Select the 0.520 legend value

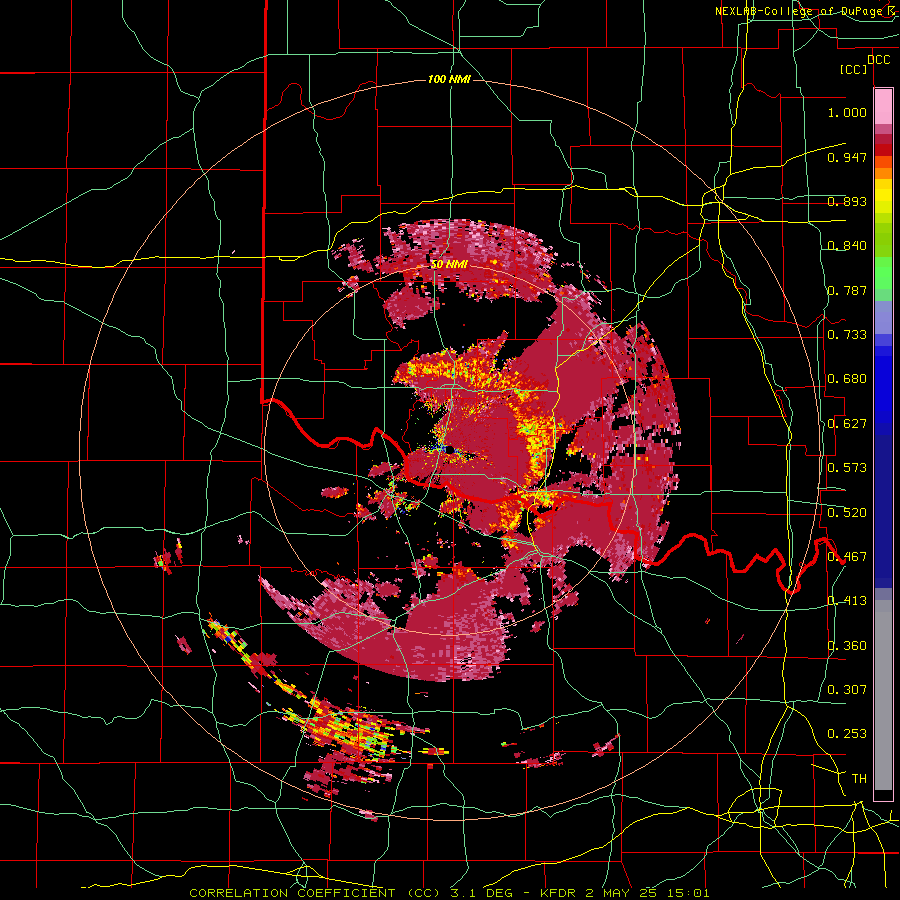pos(847,512)
